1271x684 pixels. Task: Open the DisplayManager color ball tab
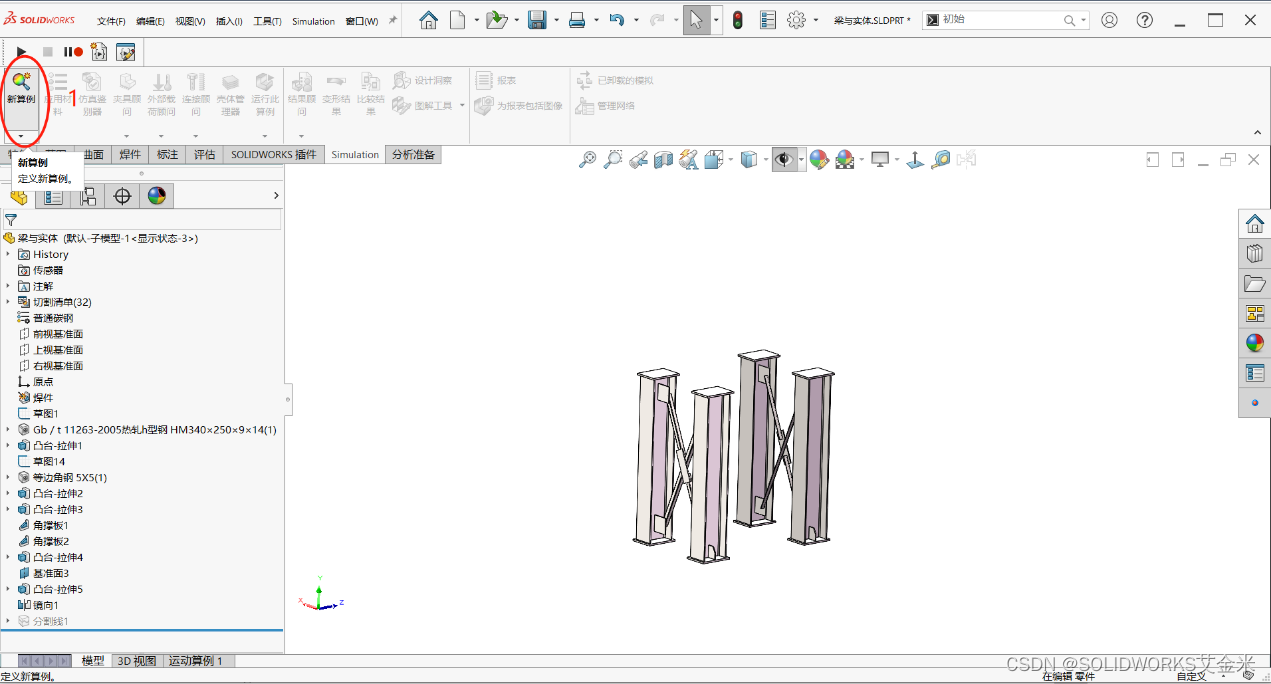click(x=157, y=196)
